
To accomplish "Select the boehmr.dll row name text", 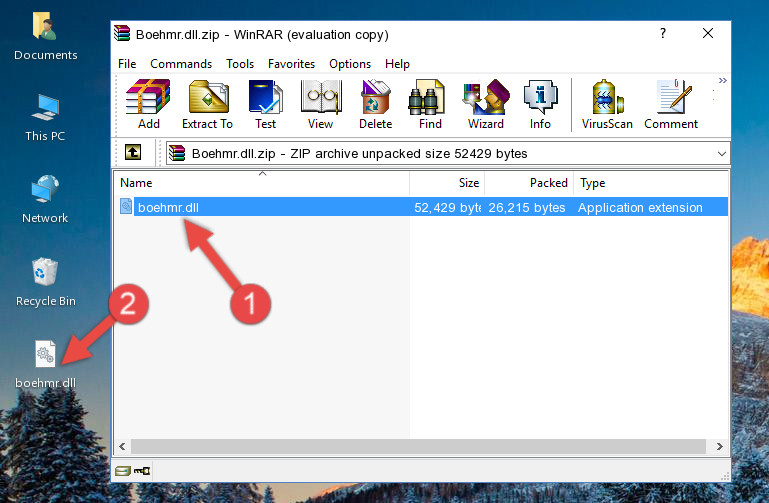I will point(168,207).
